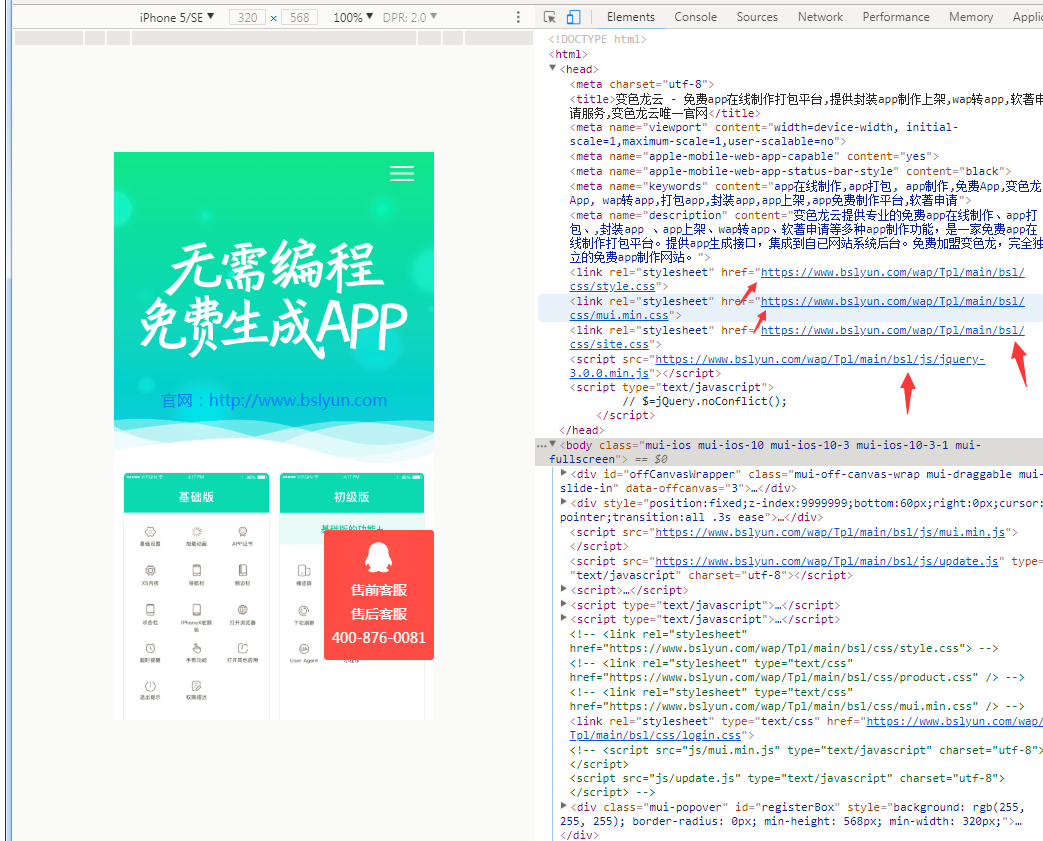Screen dimensions: 1043x841
Task: Open the js/mui.min.js script link
Action: pos(830,532)
